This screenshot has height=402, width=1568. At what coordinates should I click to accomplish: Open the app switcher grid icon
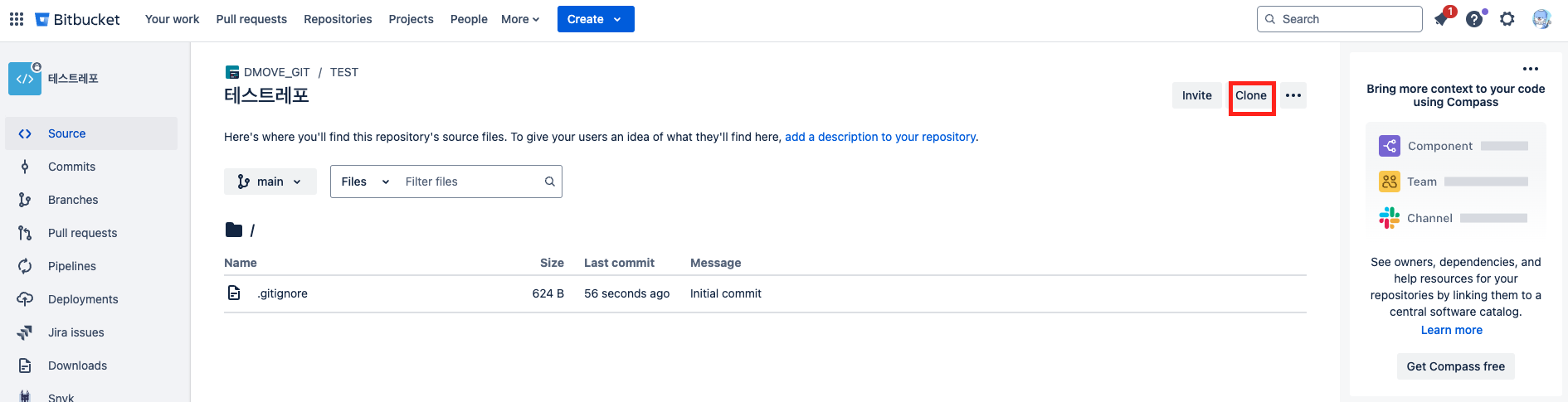17,19
